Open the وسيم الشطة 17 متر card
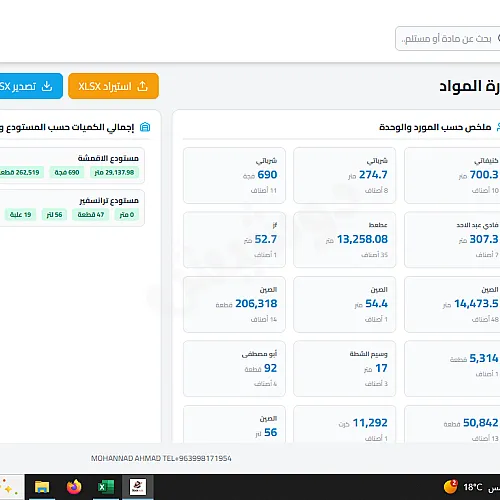 (x=345, y=369)
